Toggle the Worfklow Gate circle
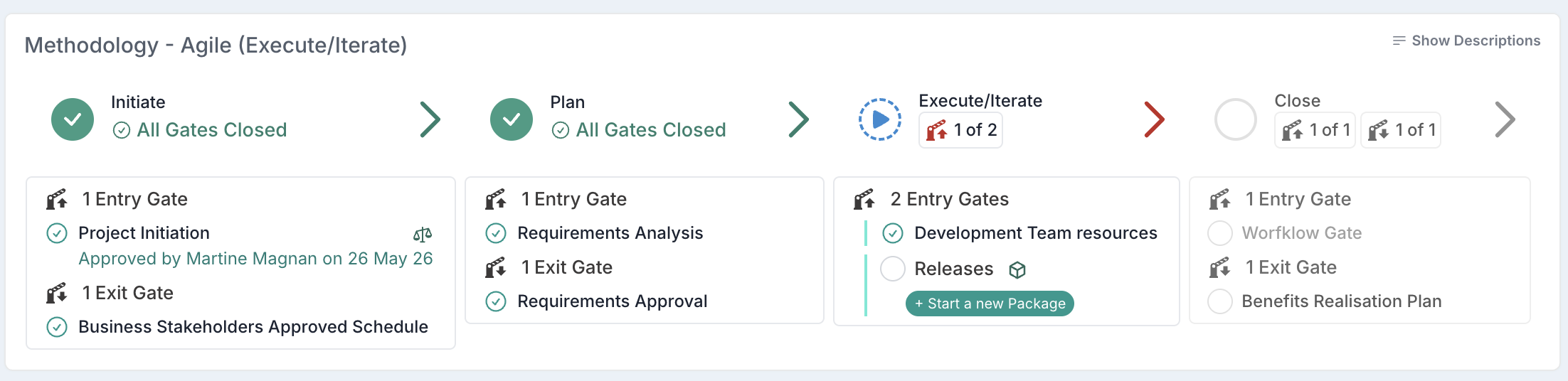Screen dimensions: 1568x381 1220,233
